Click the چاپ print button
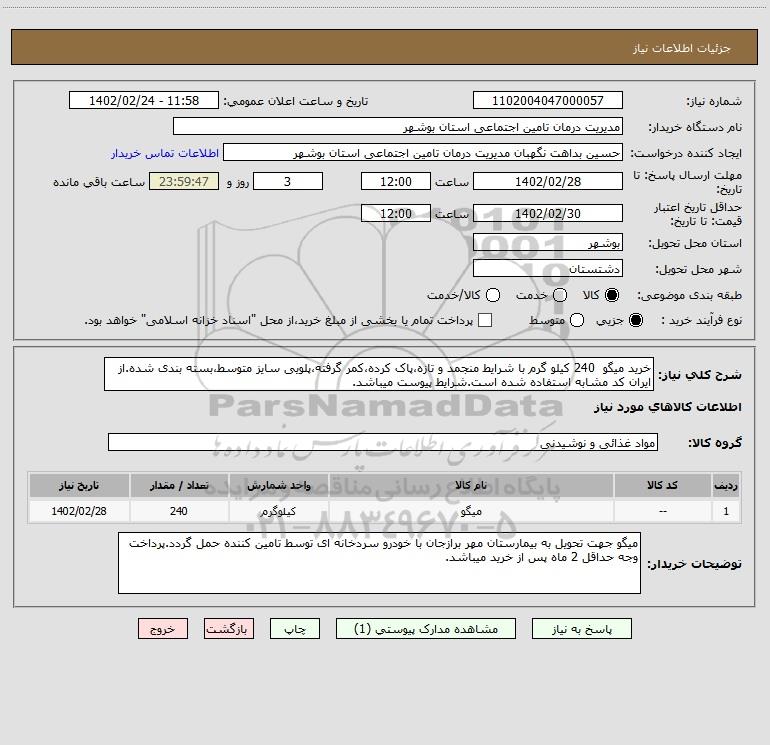 (295, 629)
